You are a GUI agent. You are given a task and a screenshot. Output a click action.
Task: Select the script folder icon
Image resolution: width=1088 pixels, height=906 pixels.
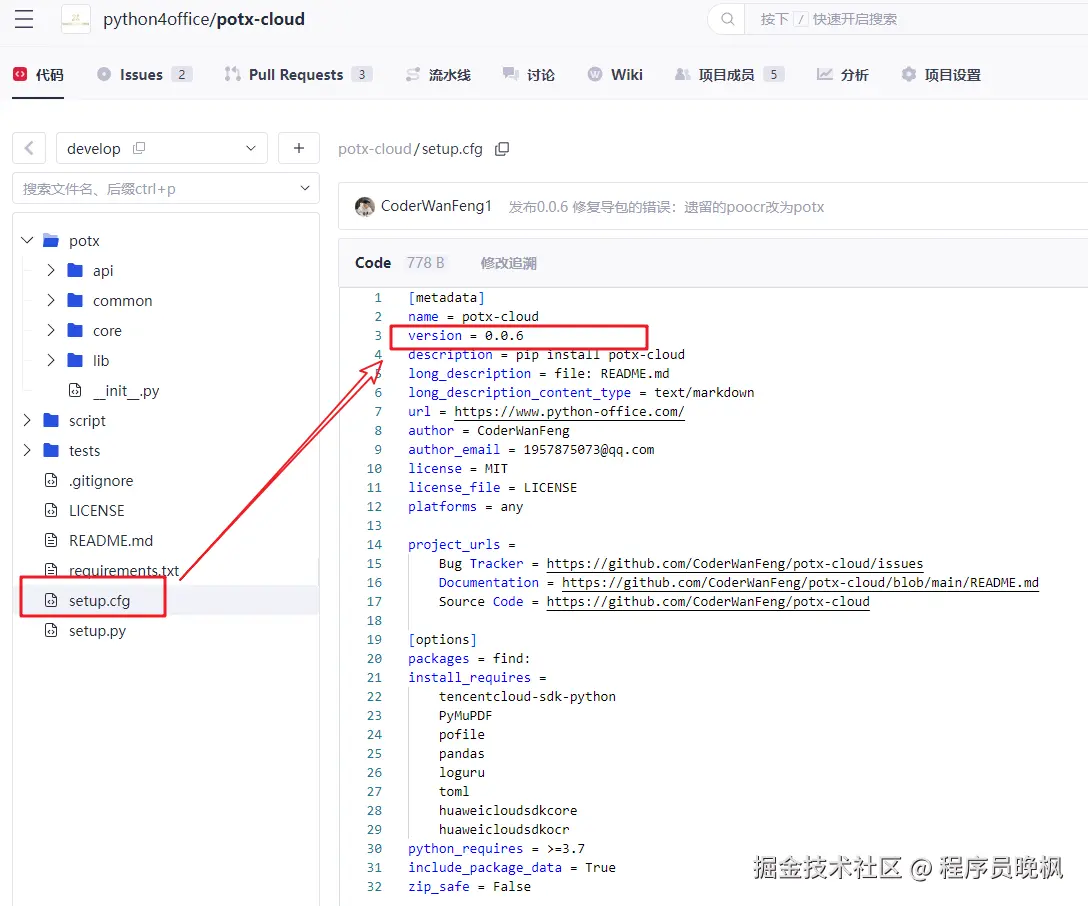pos(51,420)
